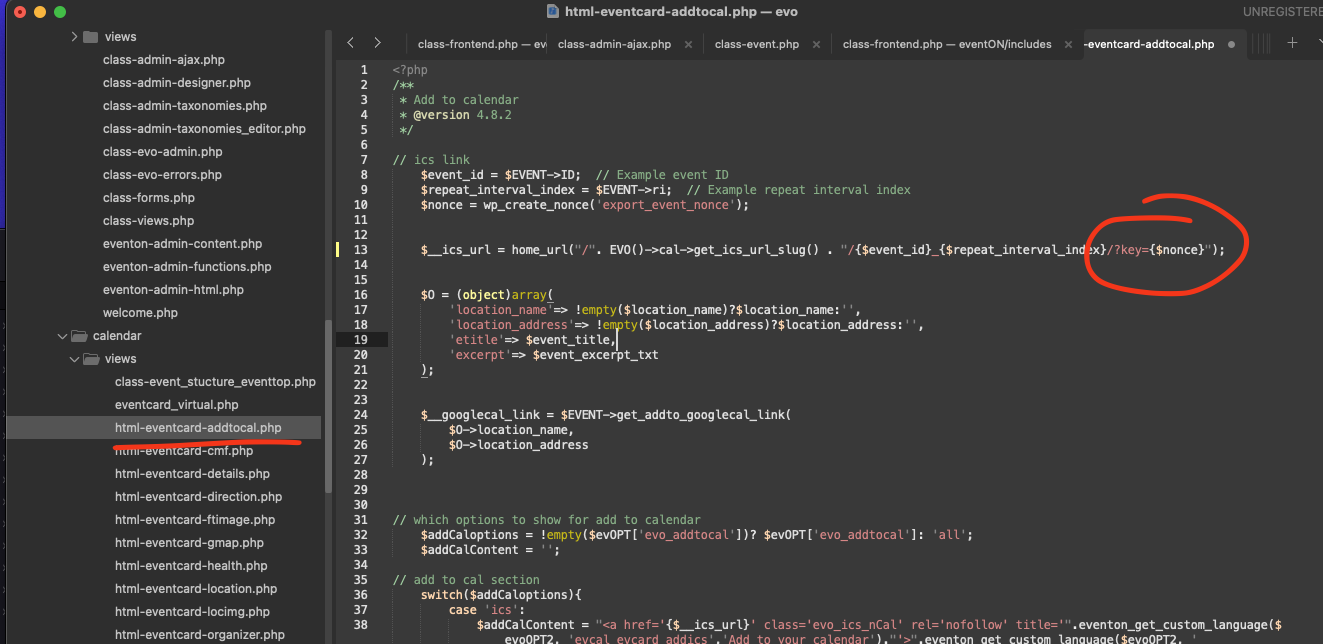The width and height of the screenshot is (1323, 644).
Task: Open eventon-admin-functions.php file
Action: (187, 267)
